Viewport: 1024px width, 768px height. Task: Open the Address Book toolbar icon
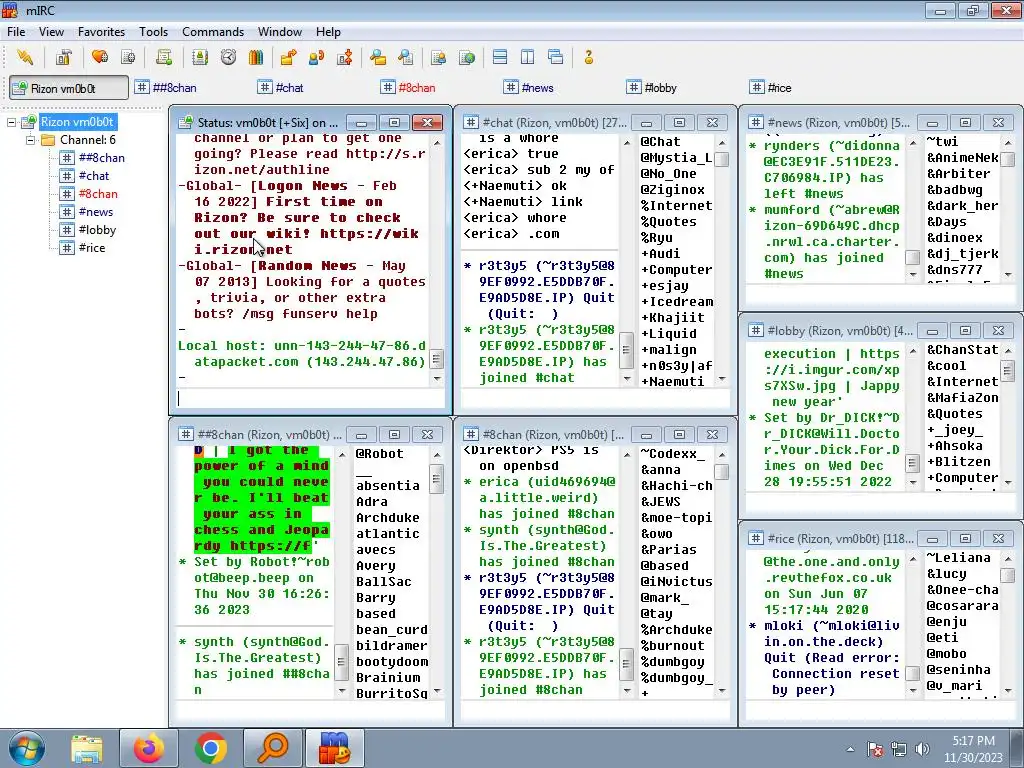(x=200, y=57)
